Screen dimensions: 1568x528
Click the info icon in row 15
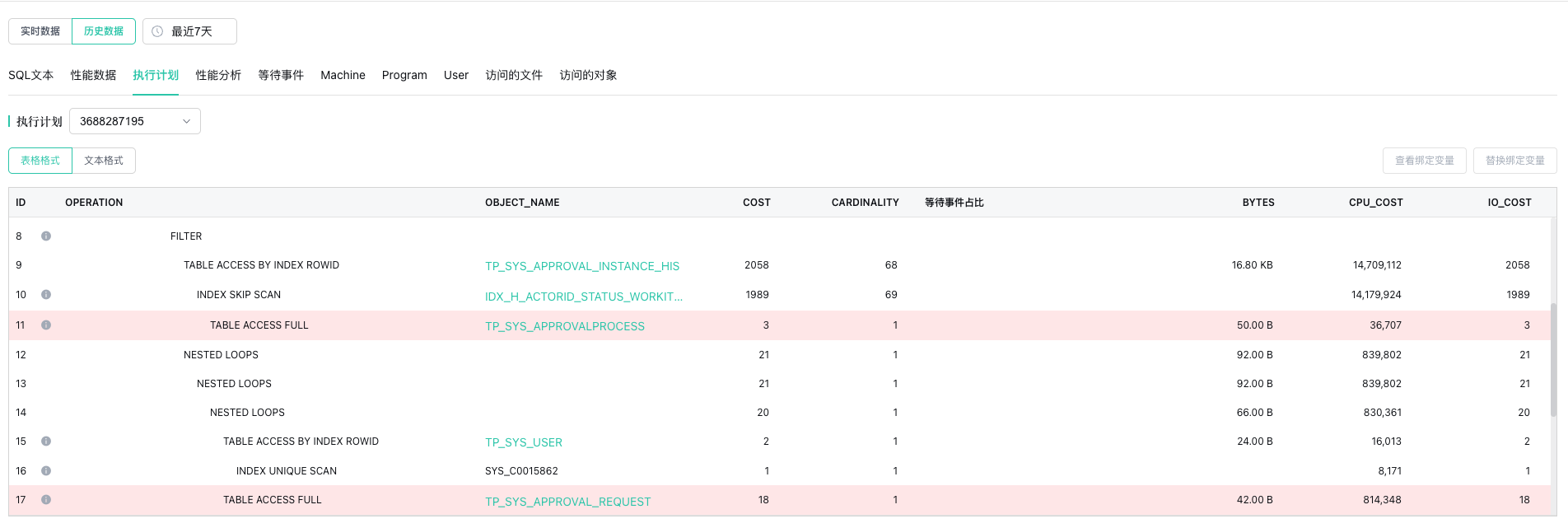(x=46, y=442)
